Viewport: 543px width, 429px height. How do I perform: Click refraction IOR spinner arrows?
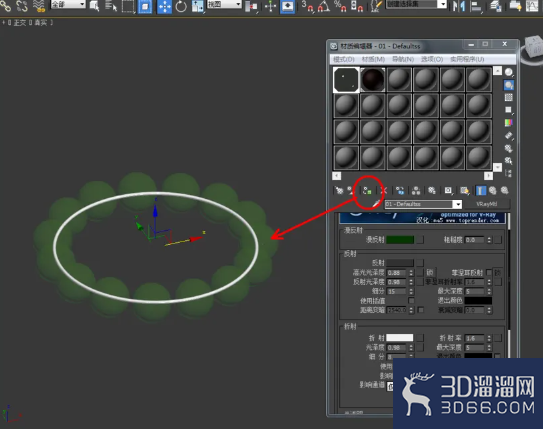pyautogui.click(x=489, y=338)
